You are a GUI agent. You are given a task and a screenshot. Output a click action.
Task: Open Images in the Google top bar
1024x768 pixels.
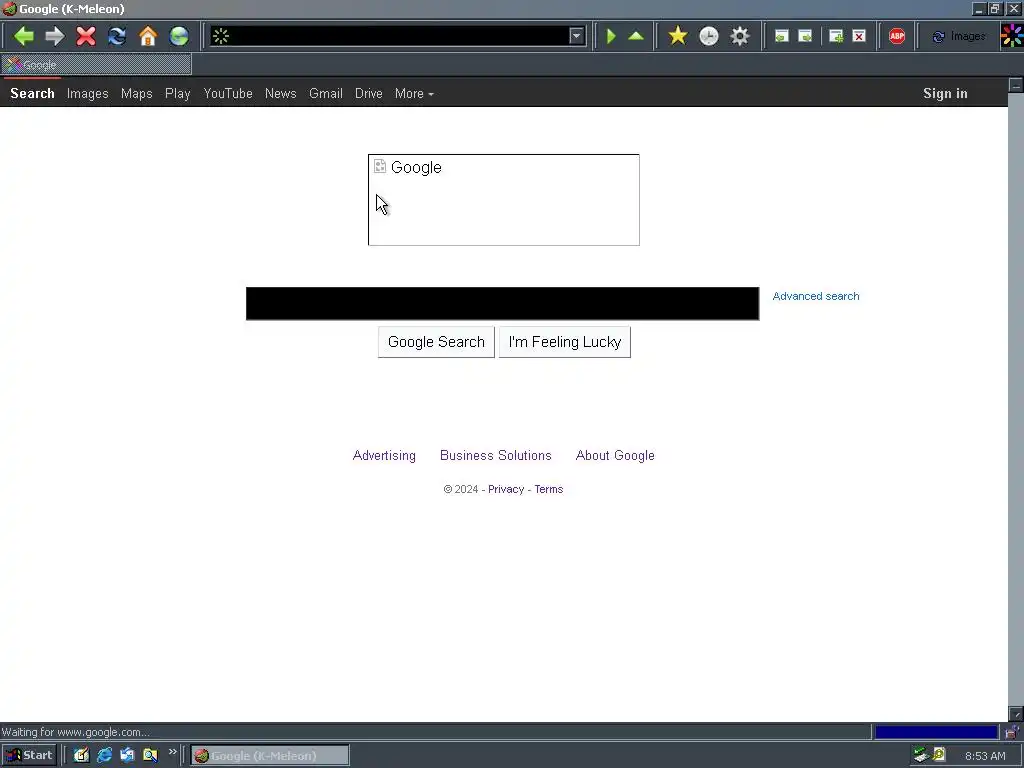[88, 93]
